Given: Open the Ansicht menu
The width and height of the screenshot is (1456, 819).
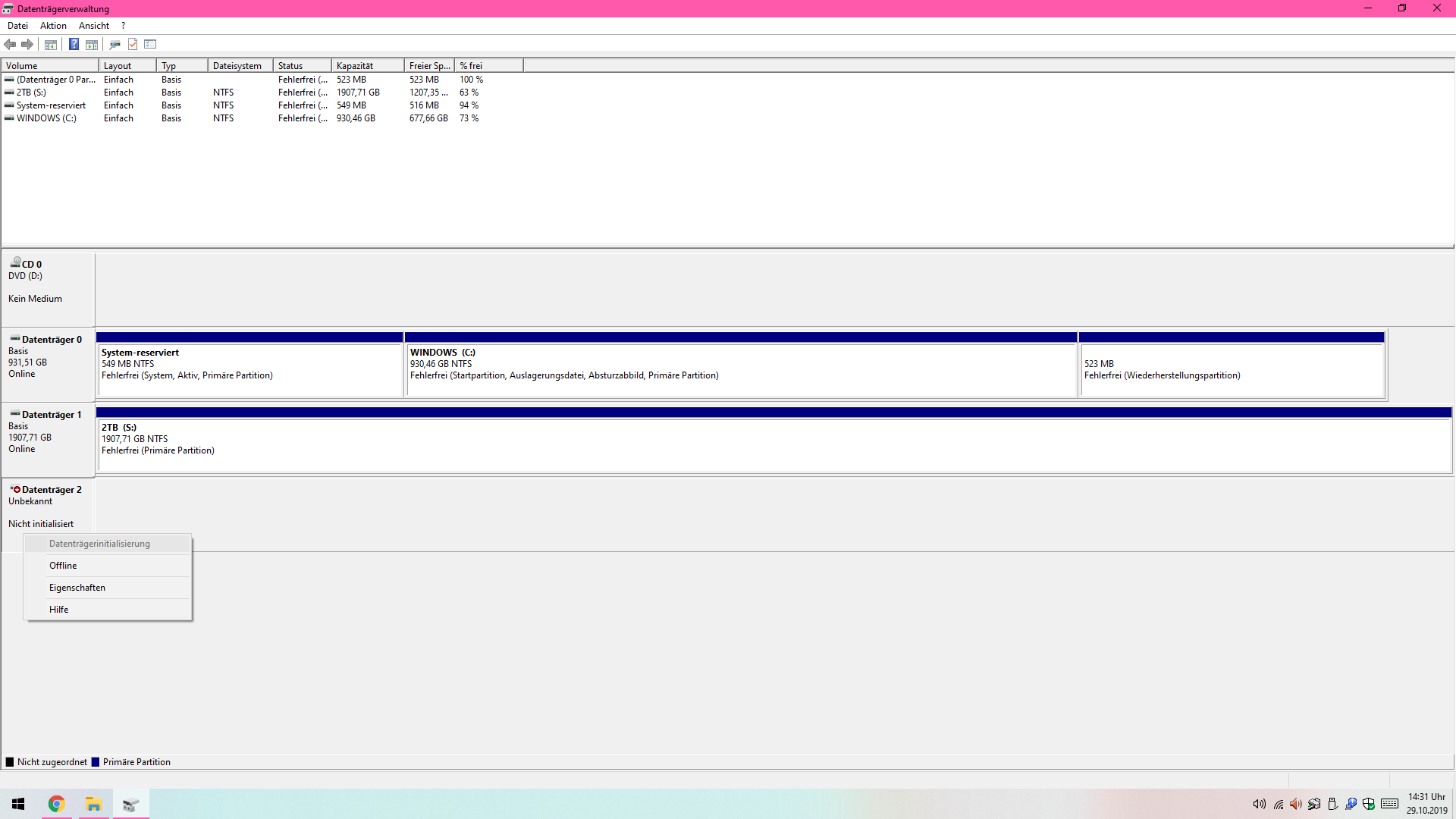Looking at the screenshot, I should tap(94, 26).
